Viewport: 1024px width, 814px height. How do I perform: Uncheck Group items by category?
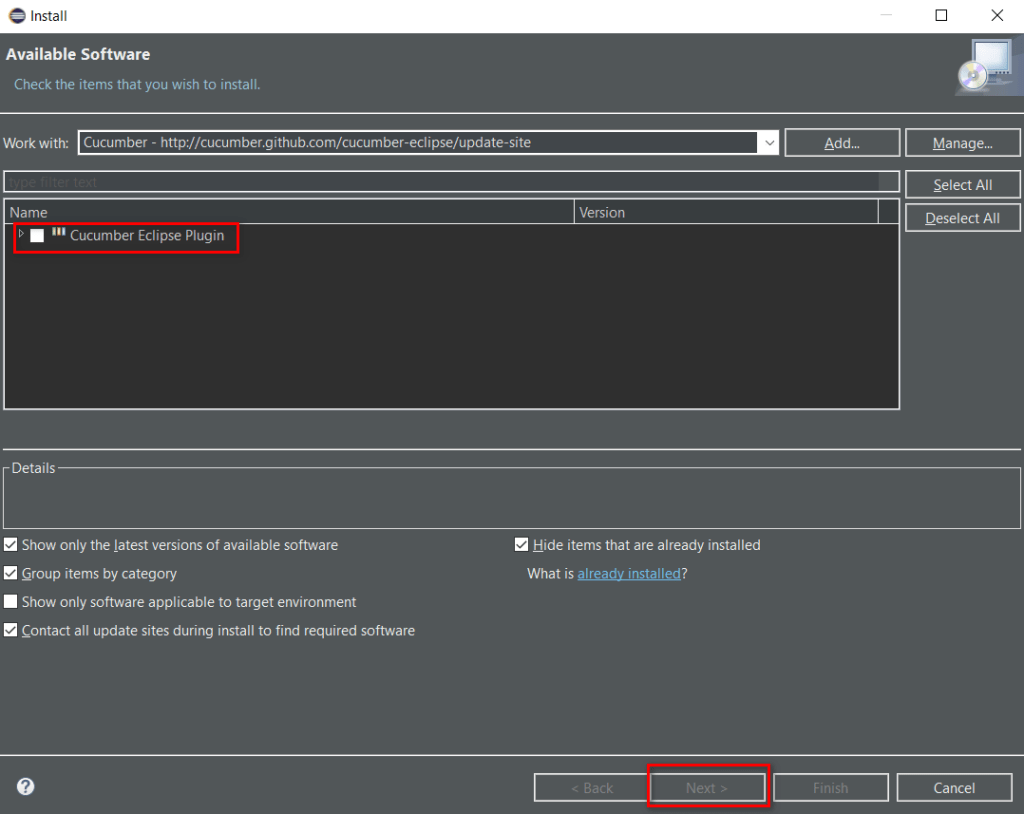(11, 574)
